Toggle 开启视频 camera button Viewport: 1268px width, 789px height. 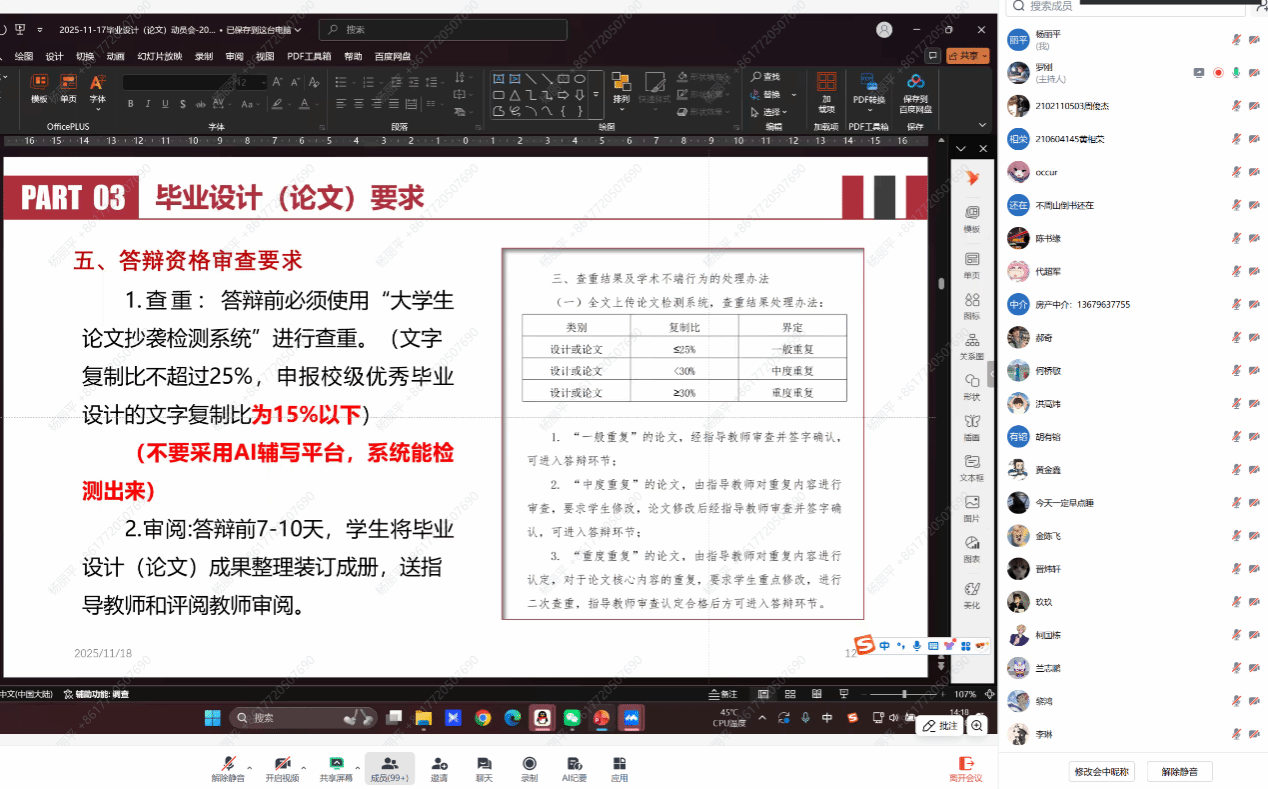point(282,767)
